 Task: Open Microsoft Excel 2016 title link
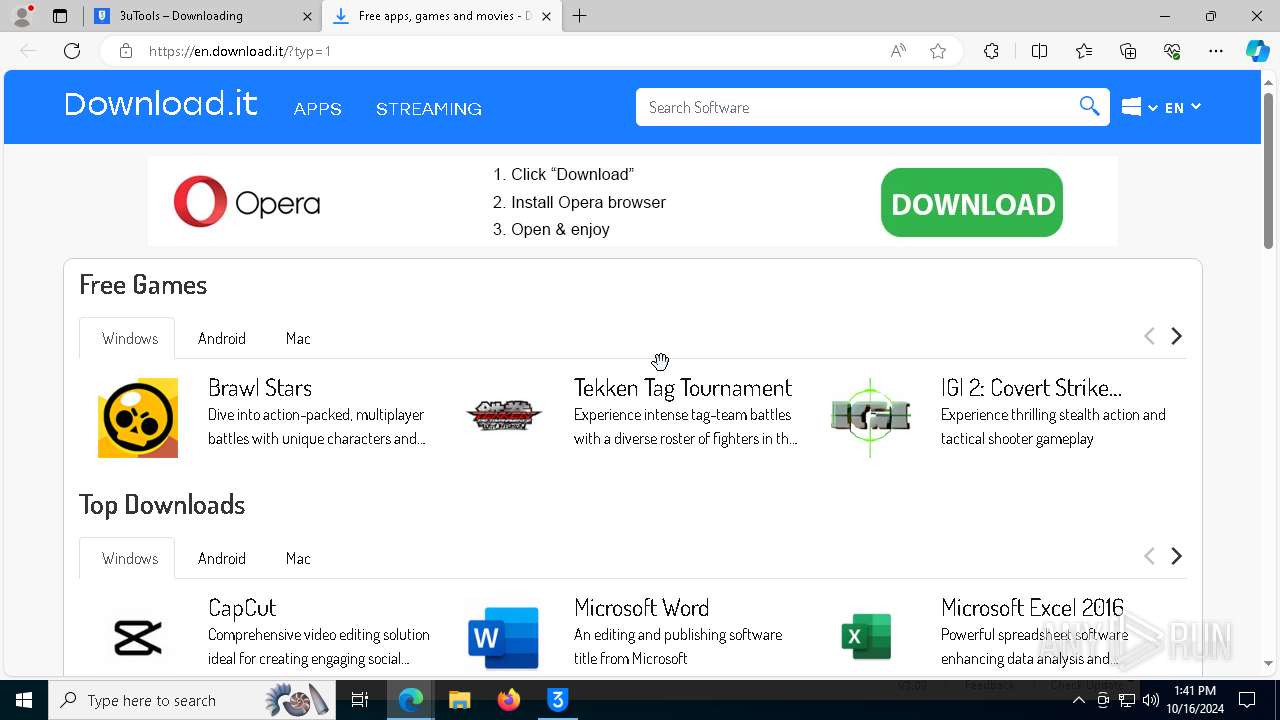(1032, 608)
